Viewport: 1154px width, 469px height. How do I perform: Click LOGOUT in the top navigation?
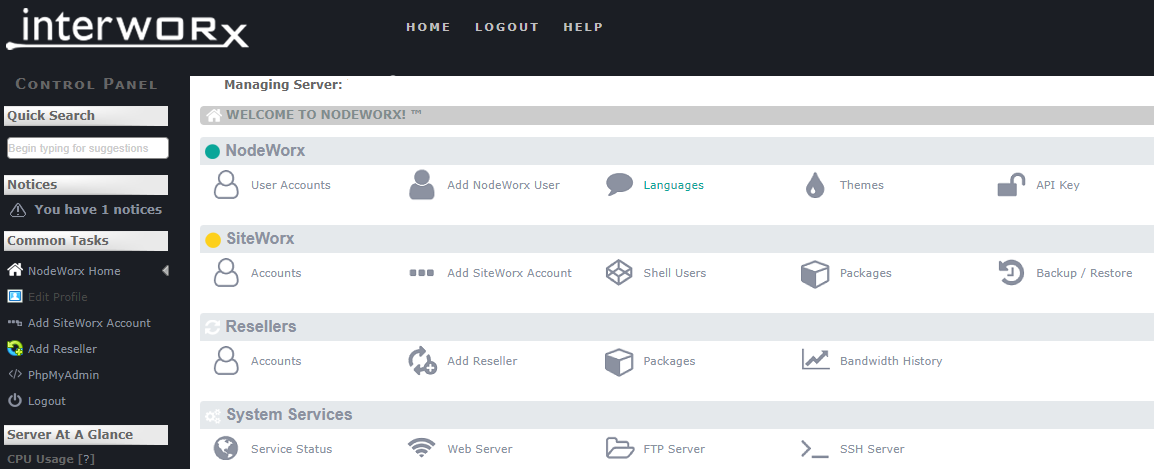(x=506, y=27)
